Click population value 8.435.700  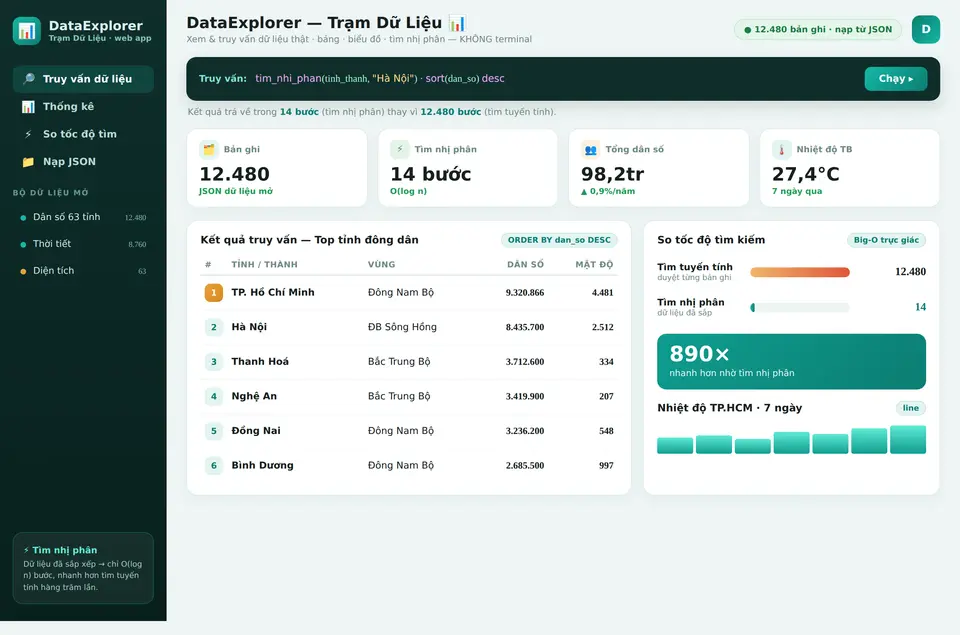pos(525,327)
